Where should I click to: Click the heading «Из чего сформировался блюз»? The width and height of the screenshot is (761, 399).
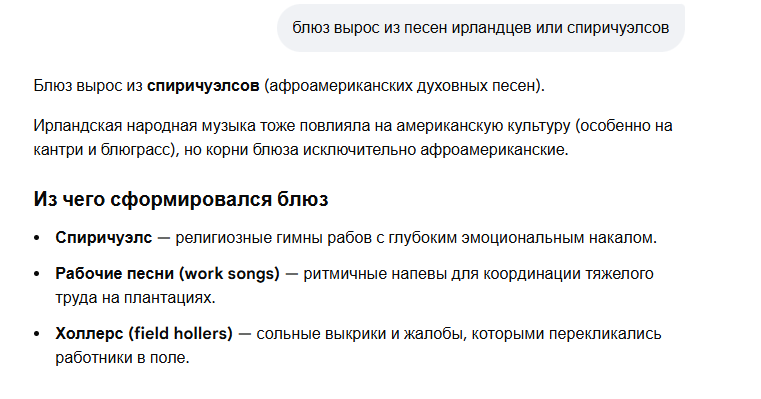(181, 200)
